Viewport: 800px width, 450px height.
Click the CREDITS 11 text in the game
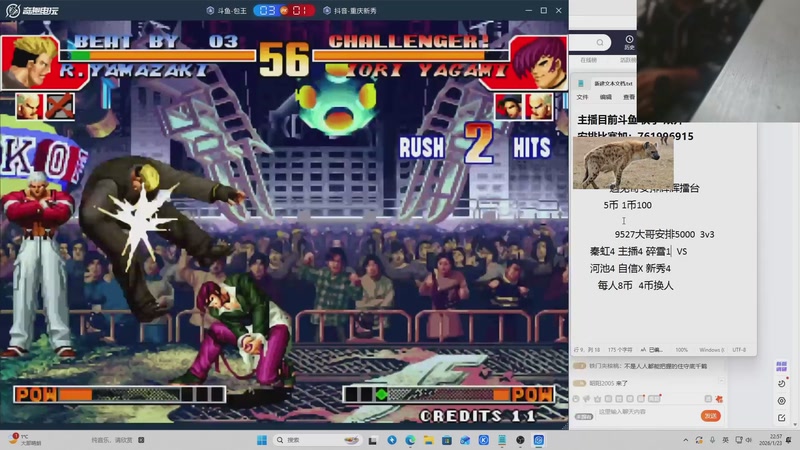pos(478,416)
